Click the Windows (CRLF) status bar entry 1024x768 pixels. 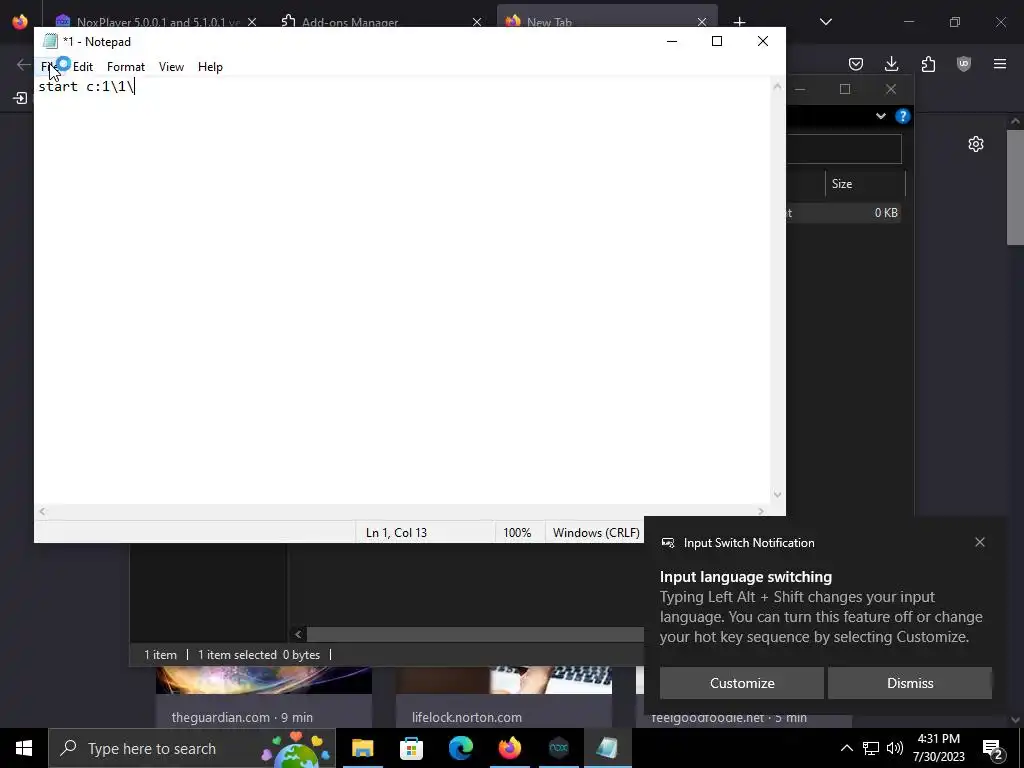(596, 533)
